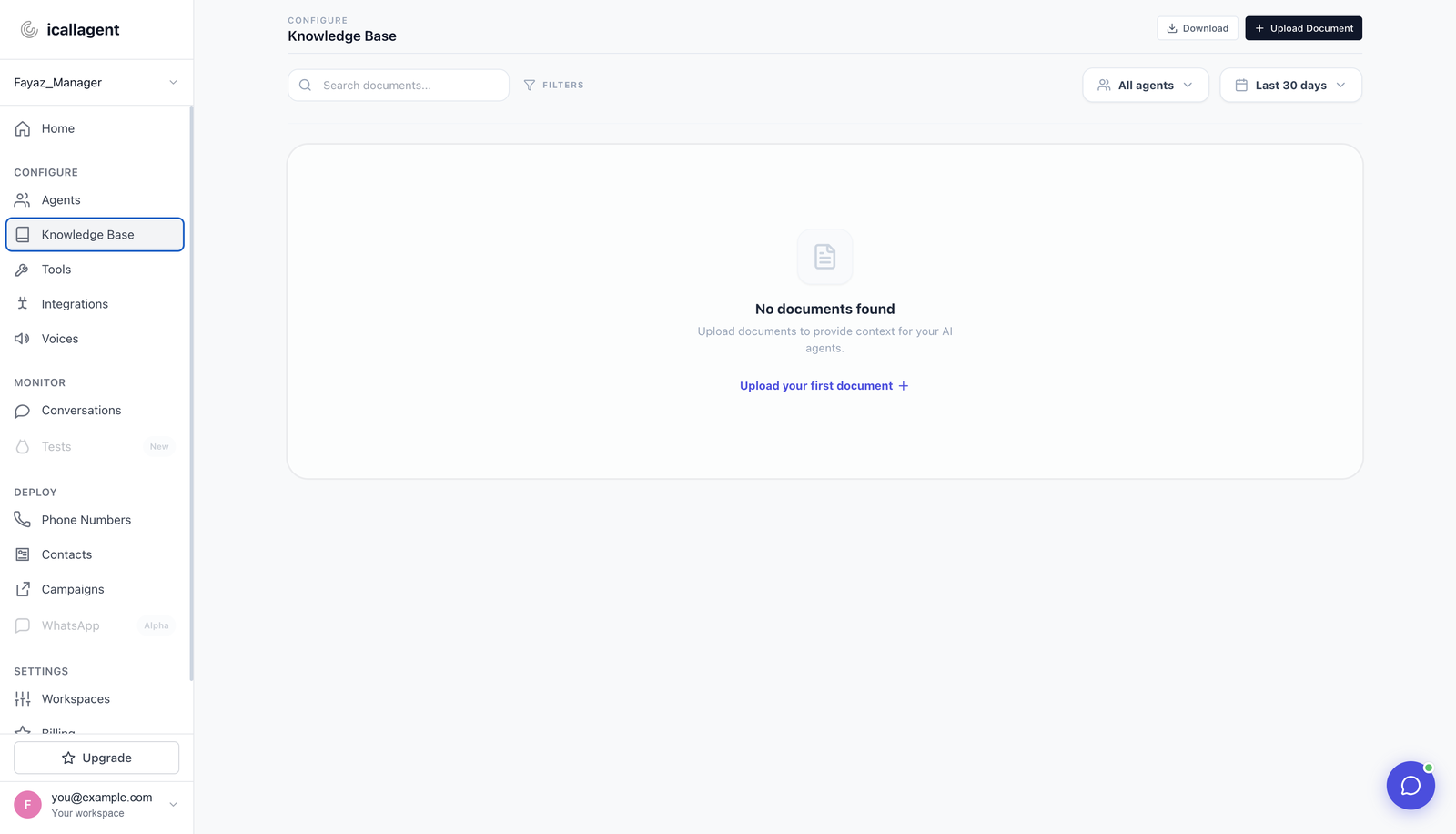Open the Filters funnel control
Viewport: 1456px width, 834px height.
pyautogui.click(x=554, y=85)
